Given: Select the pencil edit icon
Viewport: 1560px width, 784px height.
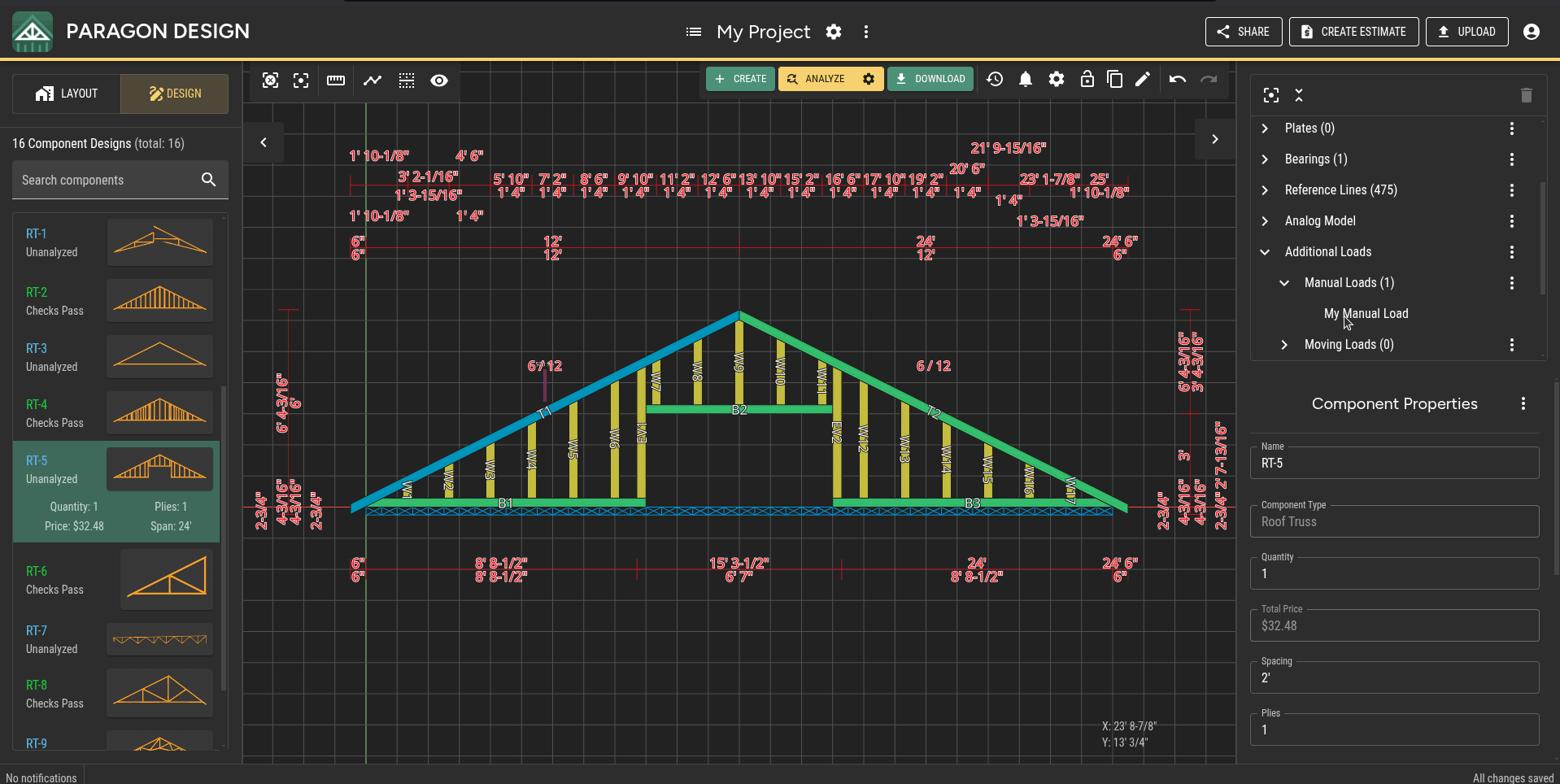Looking at the screenshot, I should [x=1143, y=79].
